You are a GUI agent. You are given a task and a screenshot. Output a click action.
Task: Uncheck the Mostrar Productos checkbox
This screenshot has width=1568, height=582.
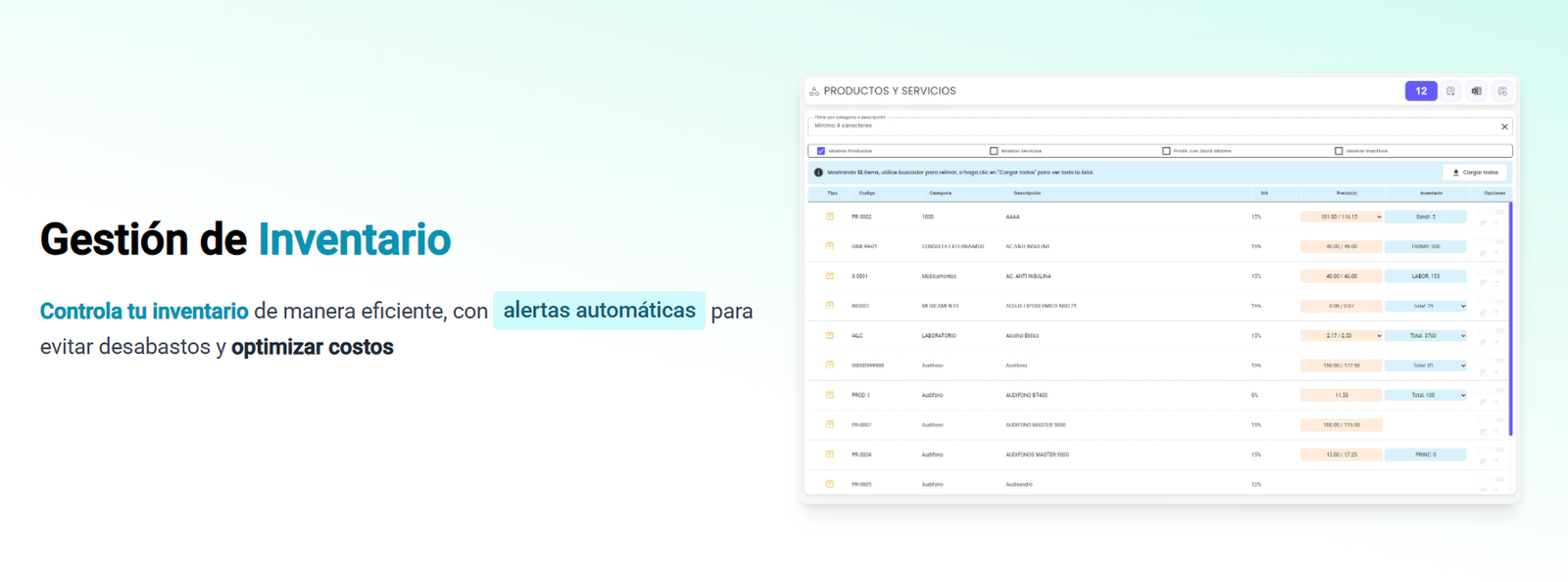click(821, 151)
